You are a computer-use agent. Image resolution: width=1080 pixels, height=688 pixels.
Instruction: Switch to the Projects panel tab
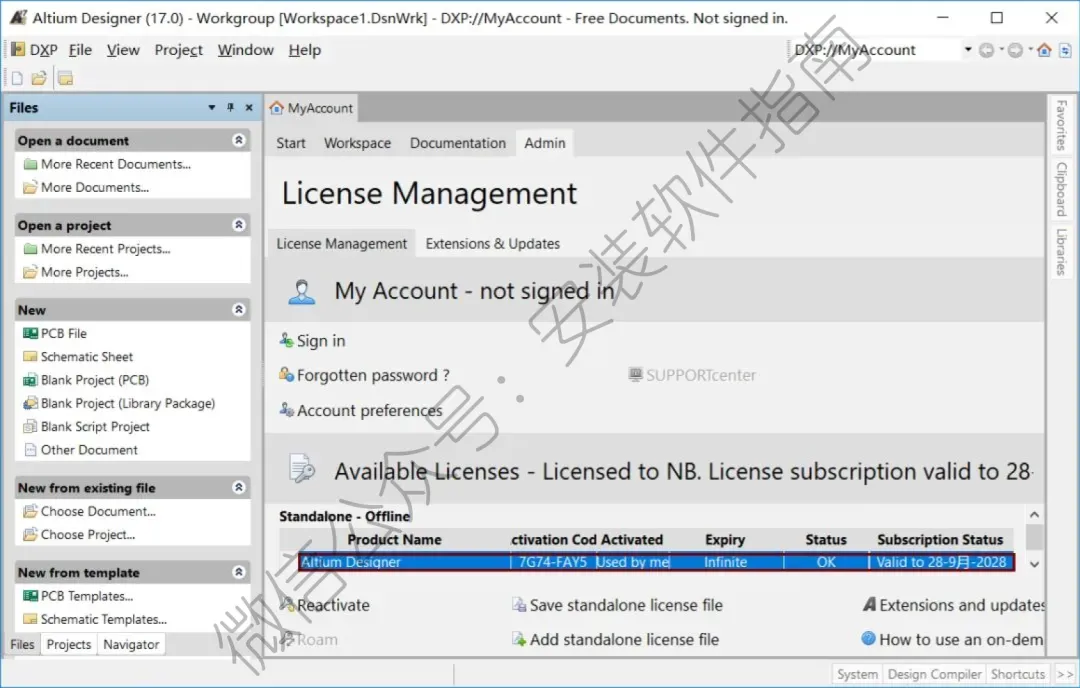[x=69, y=645]
